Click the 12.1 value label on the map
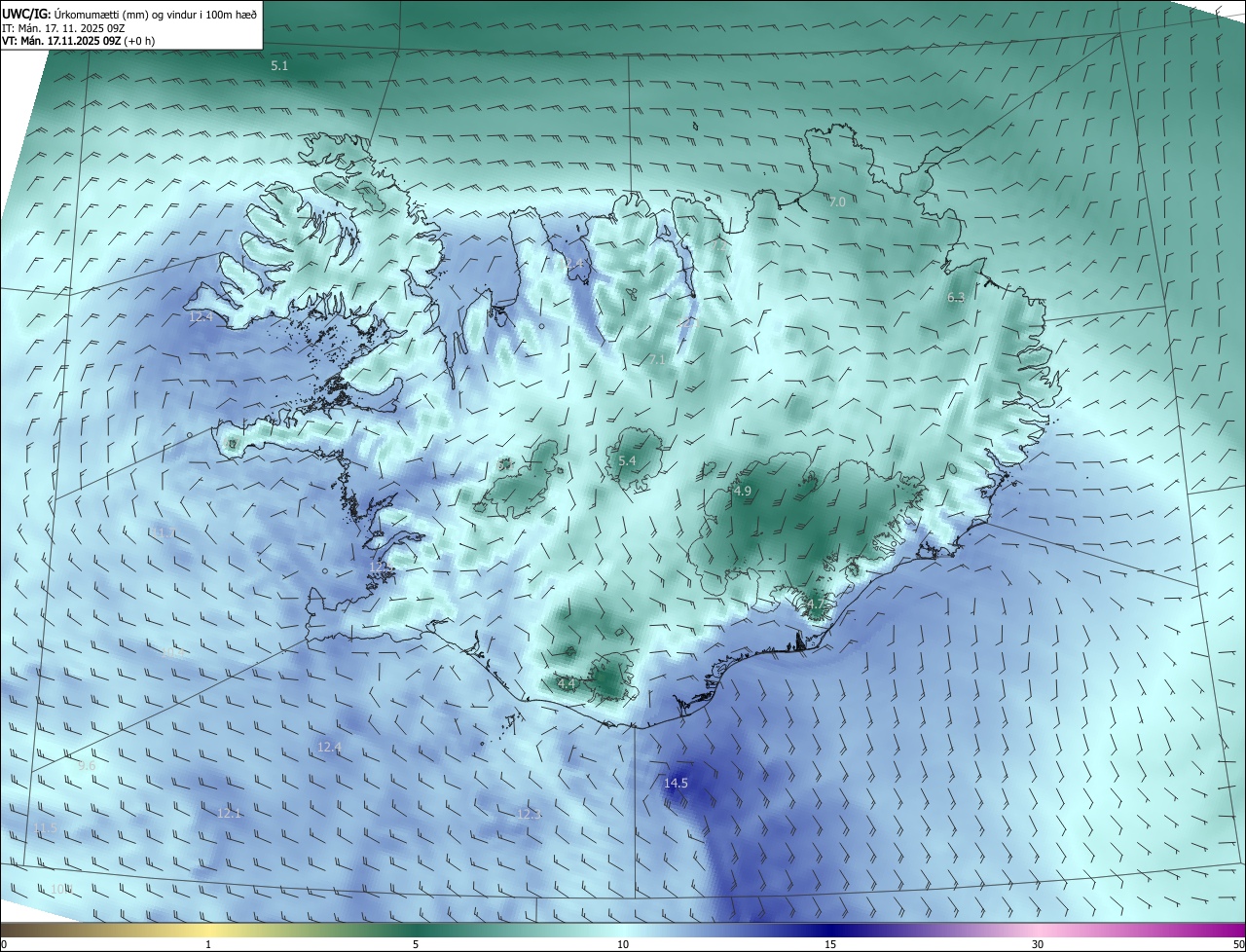Image resolution: width=1246 pixels, height=952 pixels. point(229,813)
